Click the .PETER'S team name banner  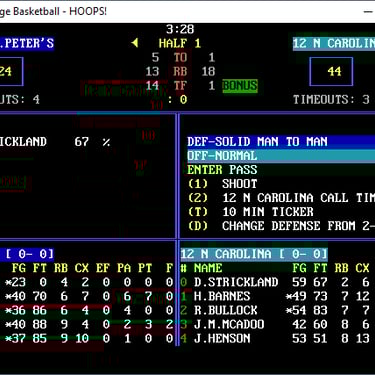coord(27,43)
